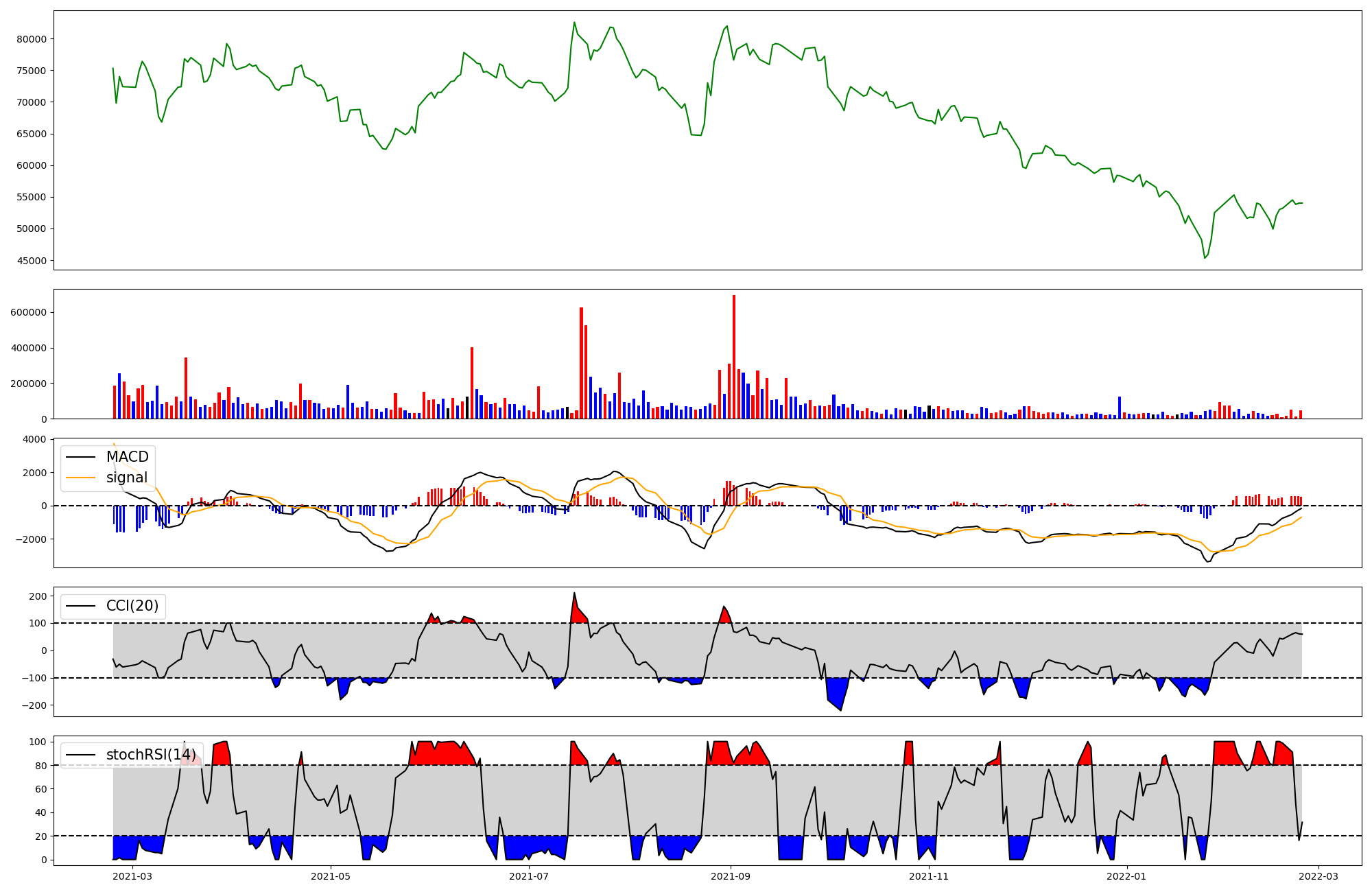Select the CCI(20) legend entry
The image size is (1372, 892).
[x=132, y=606]
